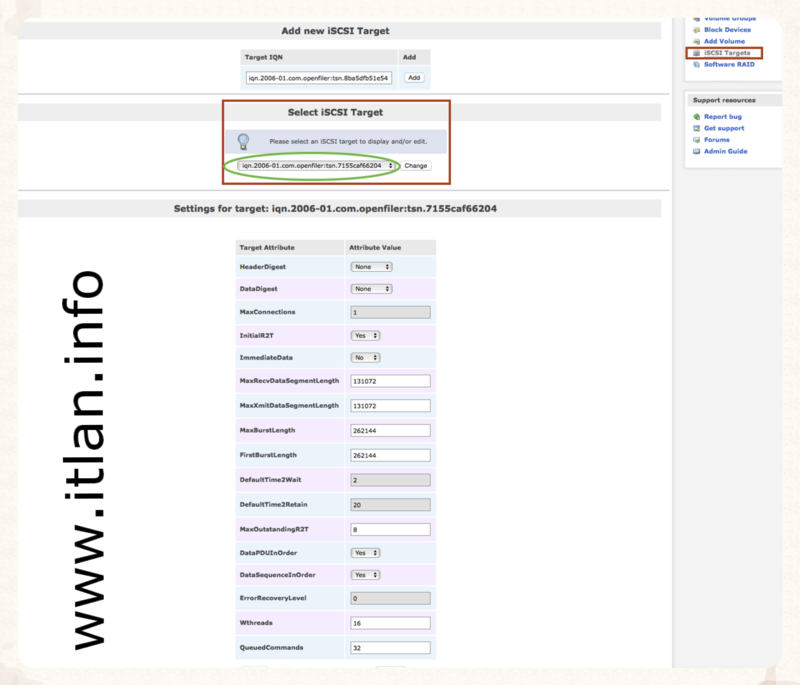Click the iSCSI Targets icon in the sidebar
The image size is (800, 685).
tap(696, 52)
